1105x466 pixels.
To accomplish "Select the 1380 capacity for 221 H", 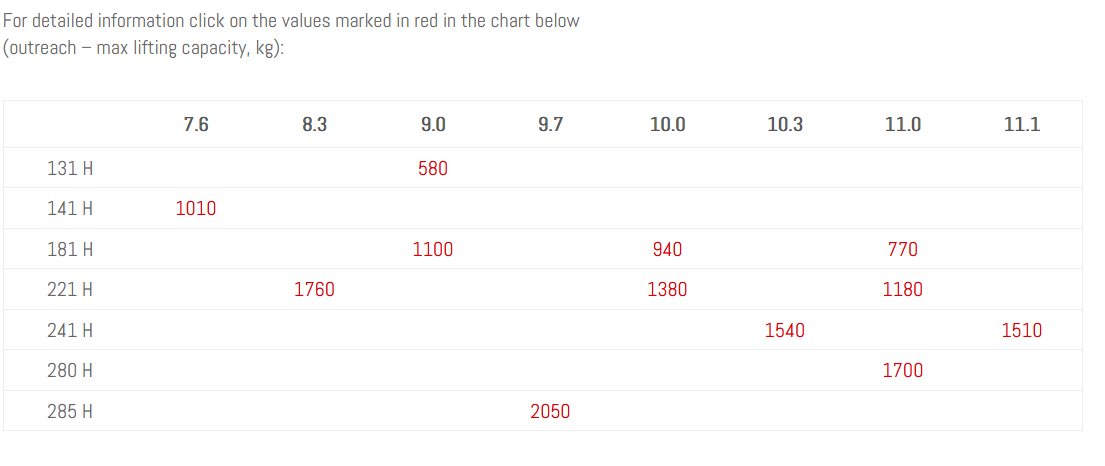I will (x=667, y=290).
